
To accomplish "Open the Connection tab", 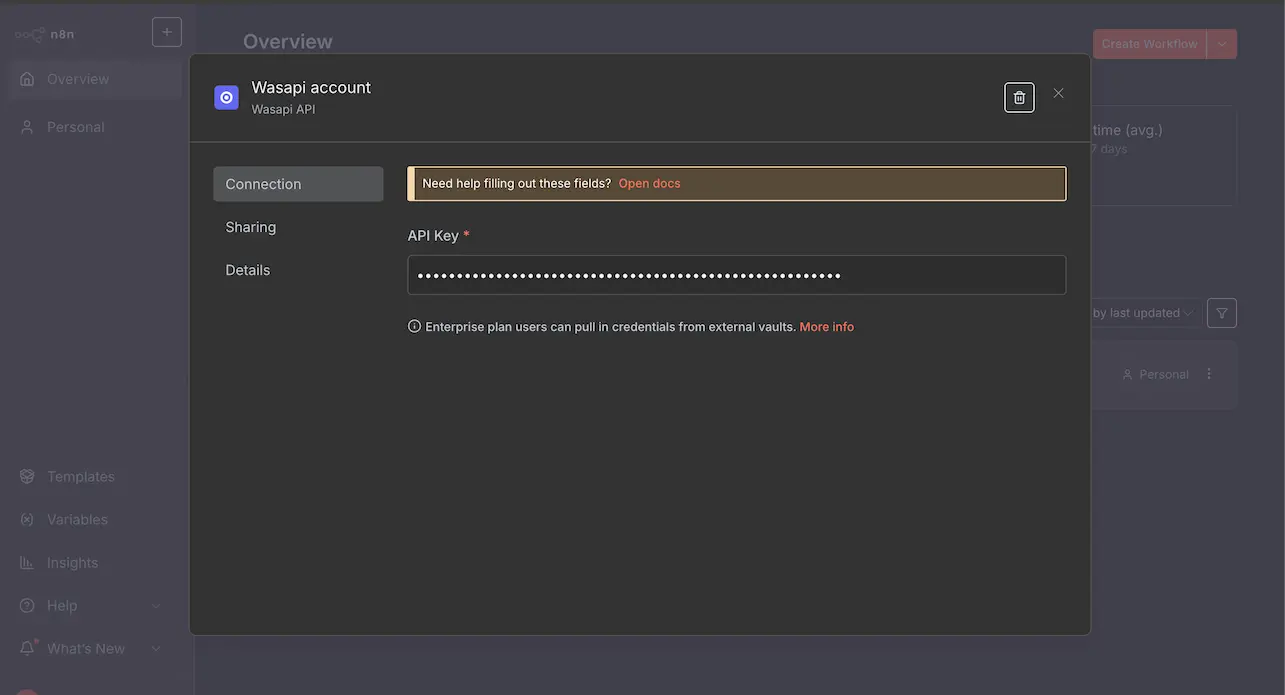I will click(298, 184).
